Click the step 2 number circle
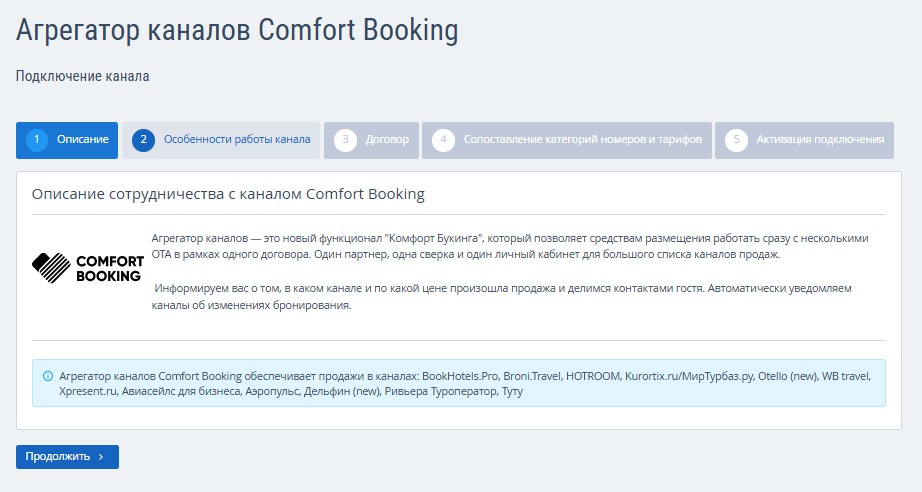 (143, 140)
